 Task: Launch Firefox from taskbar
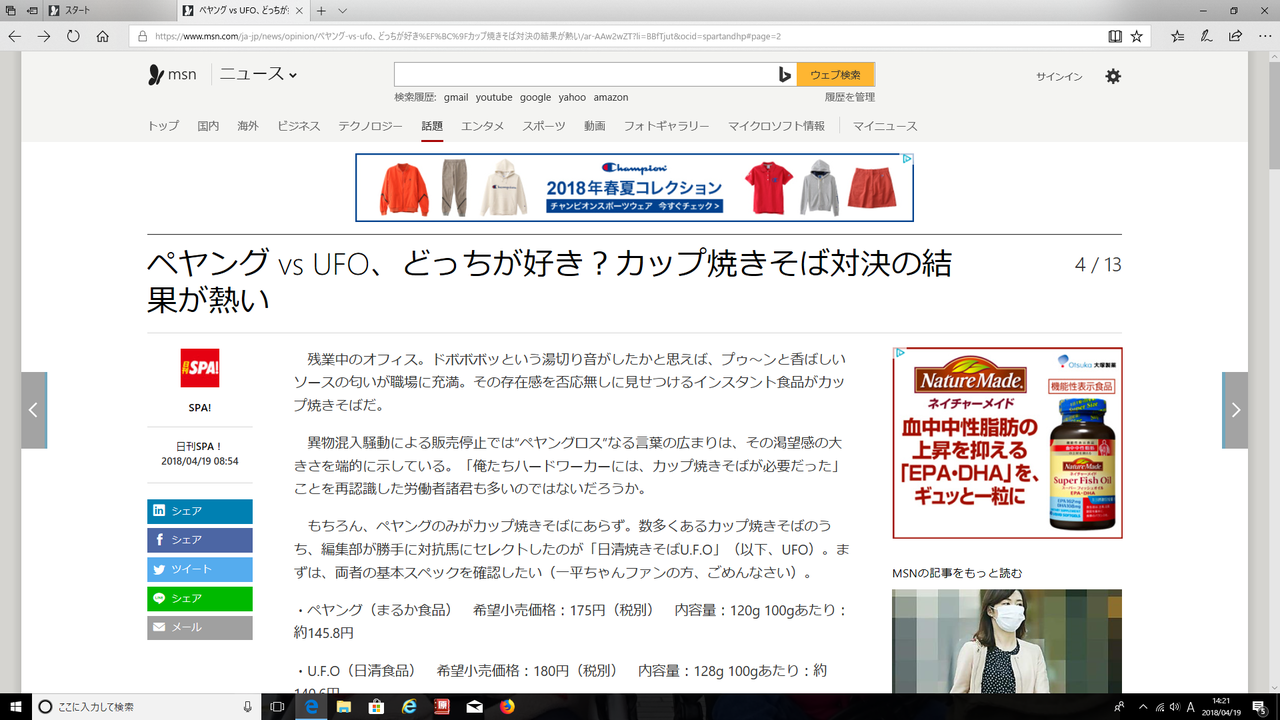(x=507, y=707)
